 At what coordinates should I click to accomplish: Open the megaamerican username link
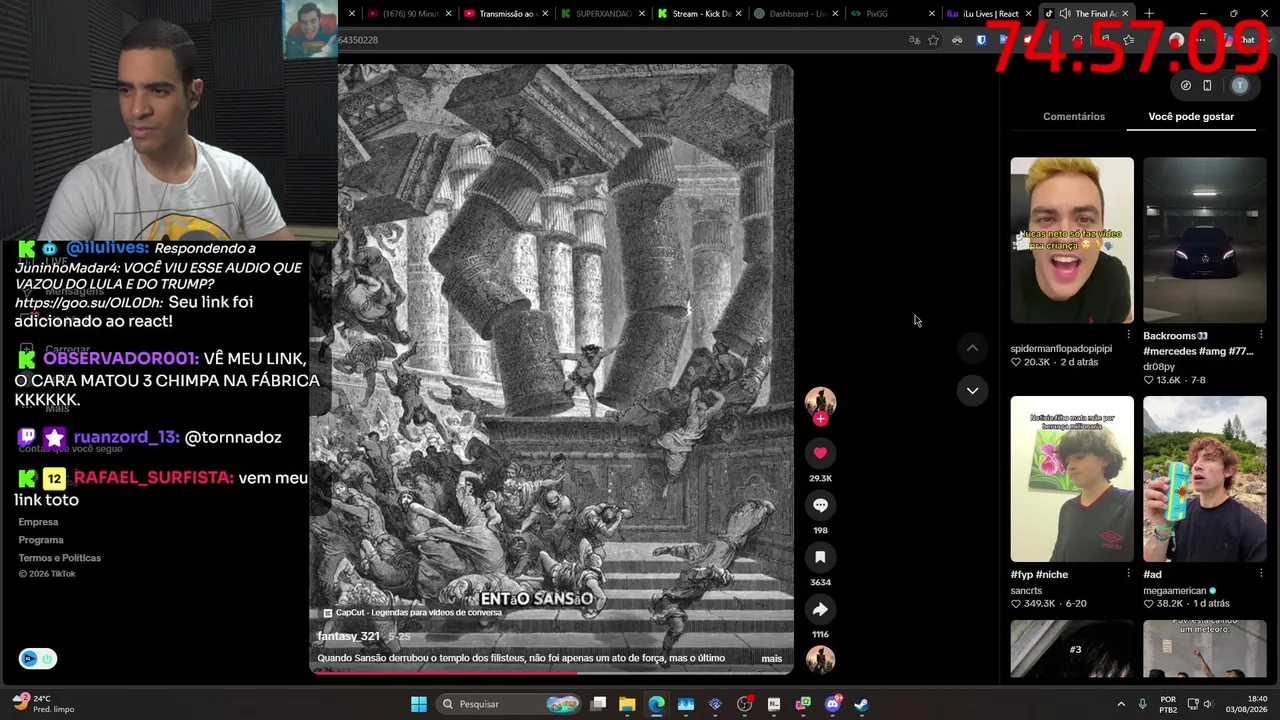[x=1175, y=591]
